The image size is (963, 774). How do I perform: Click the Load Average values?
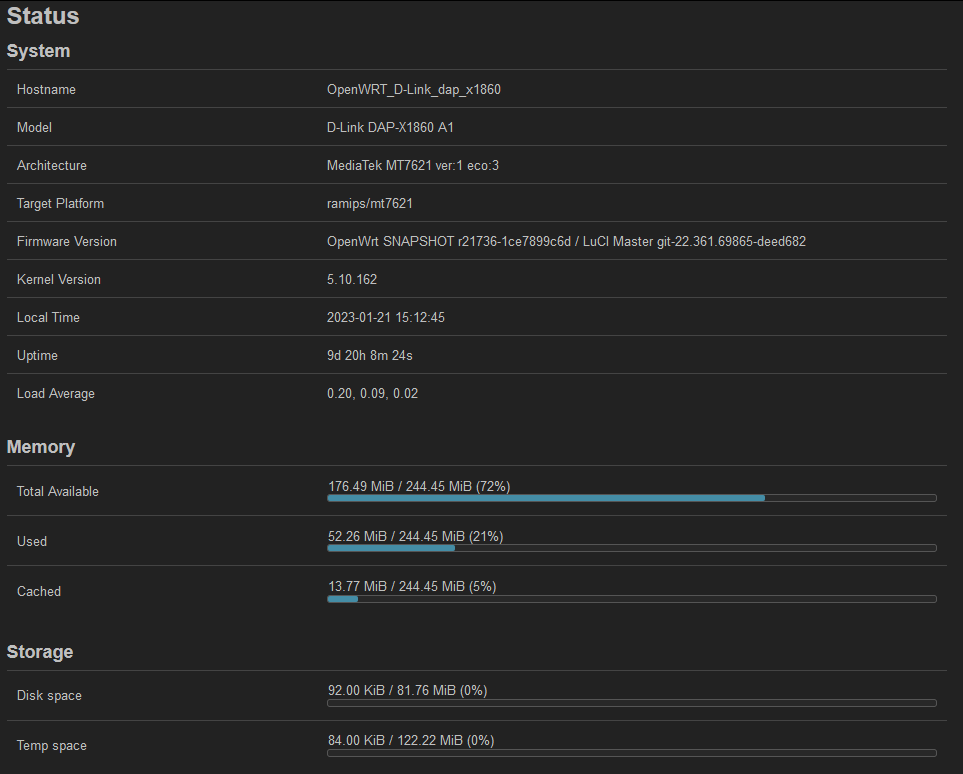(372, 394)
